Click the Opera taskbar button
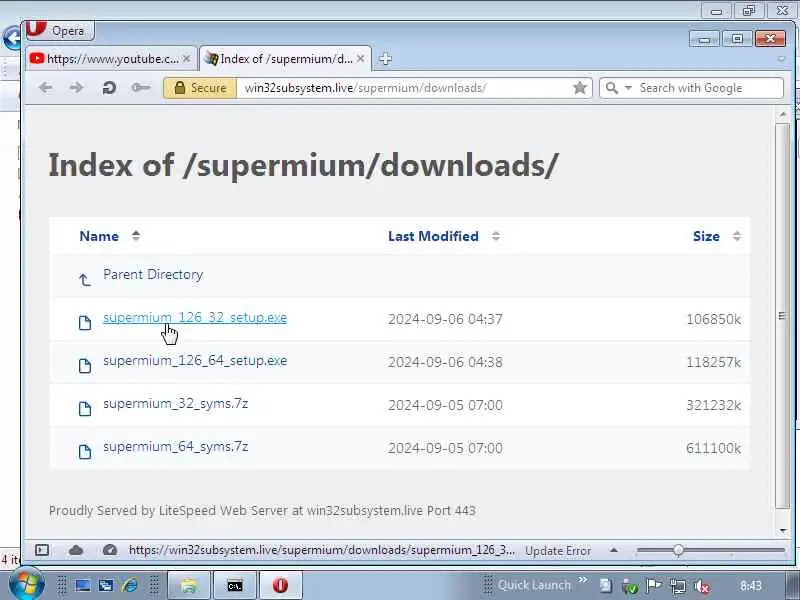800x600 pixels. click(281, 586)
